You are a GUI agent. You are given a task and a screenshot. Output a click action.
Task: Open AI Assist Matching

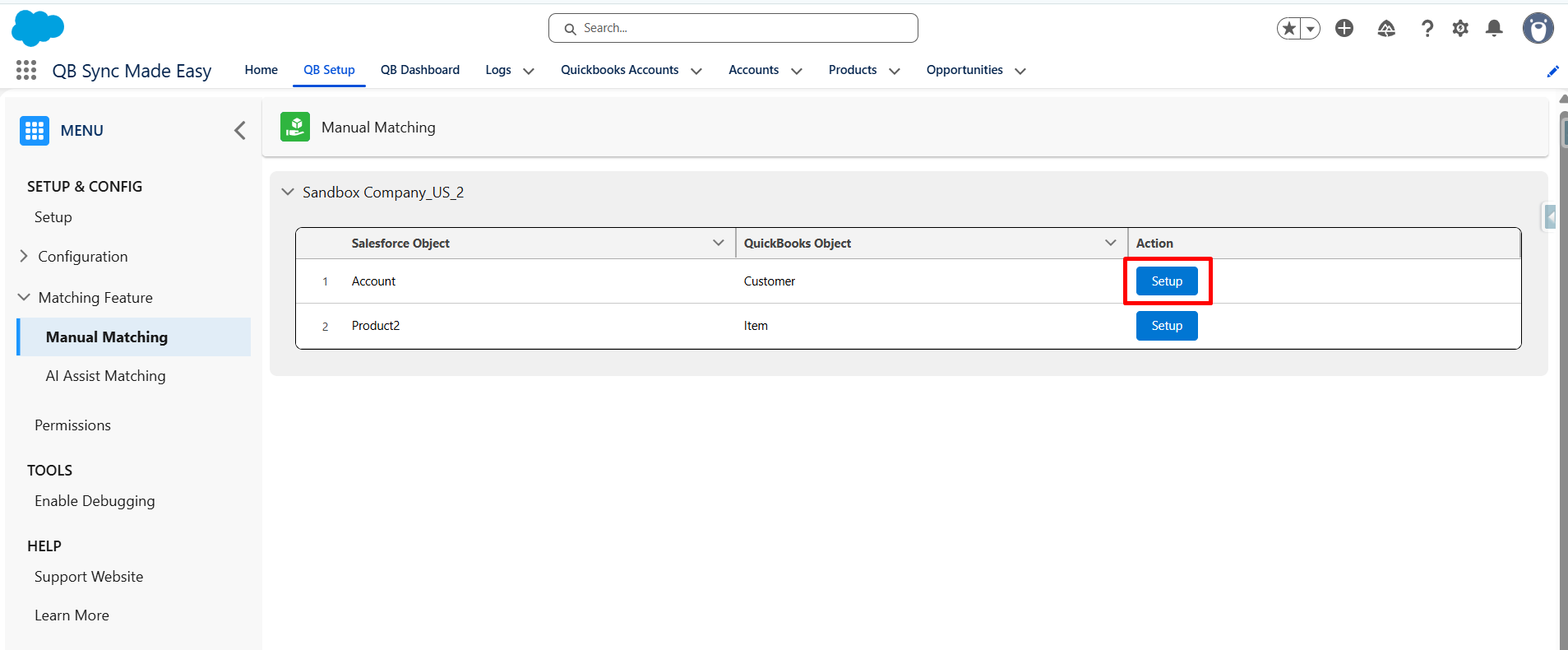point(106,376)
